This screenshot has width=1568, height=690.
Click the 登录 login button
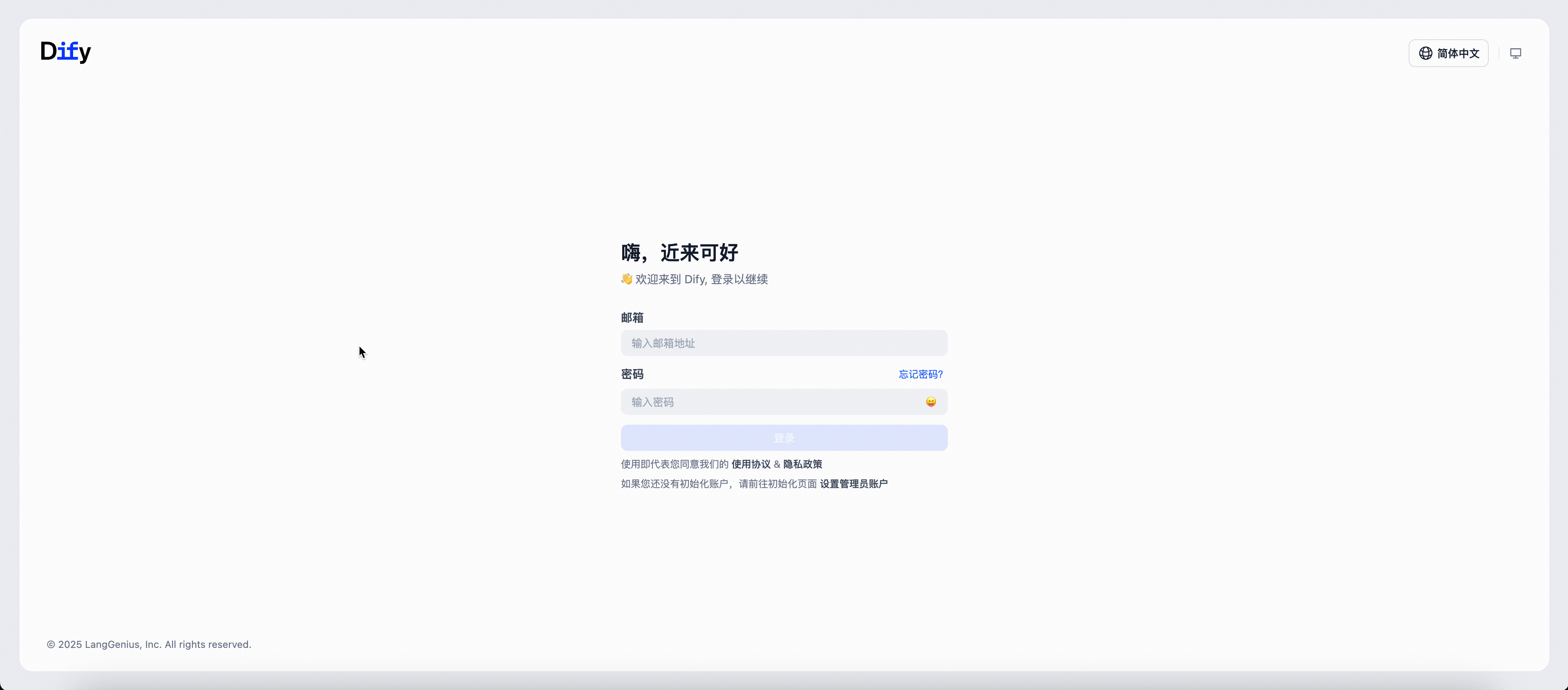coord(784,438)
